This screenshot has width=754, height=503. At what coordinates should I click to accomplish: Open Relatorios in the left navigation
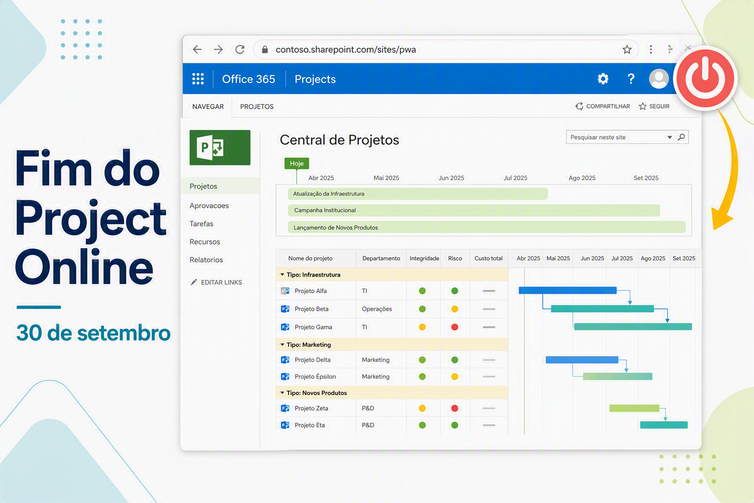pos(206,260)
